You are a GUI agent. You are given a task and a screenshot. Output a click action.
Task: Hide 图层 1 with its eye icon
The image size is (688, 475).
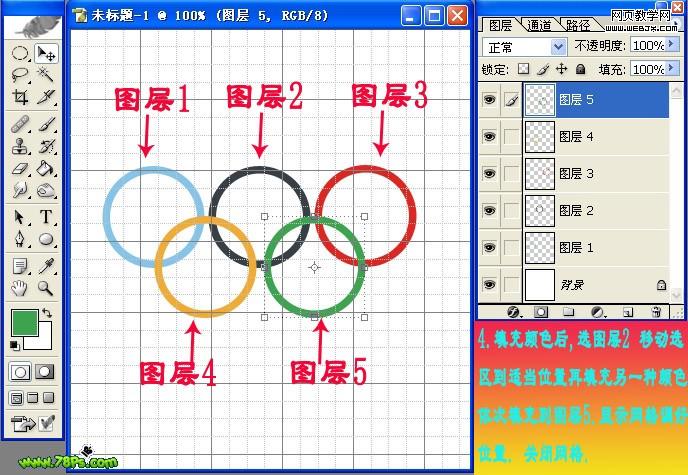(489, 248)
